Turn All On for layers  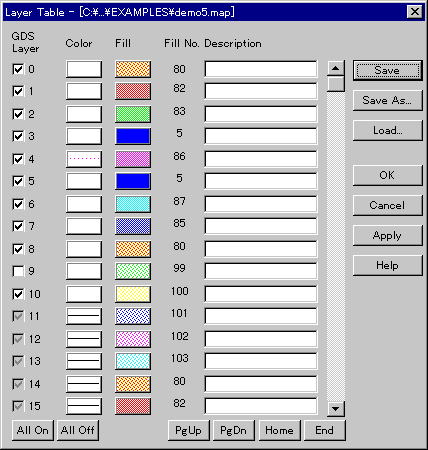click(x=32, y=430)
